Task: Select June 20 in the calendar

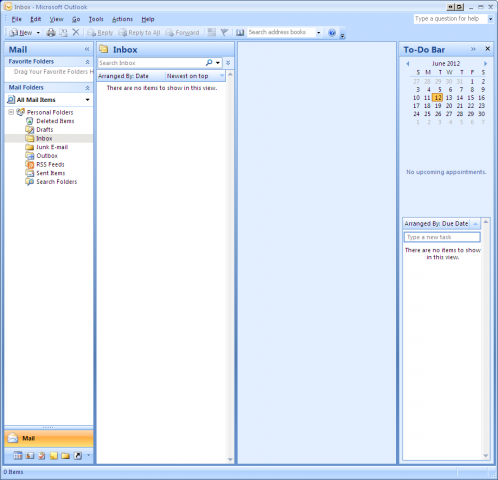Action: (449, 106)
